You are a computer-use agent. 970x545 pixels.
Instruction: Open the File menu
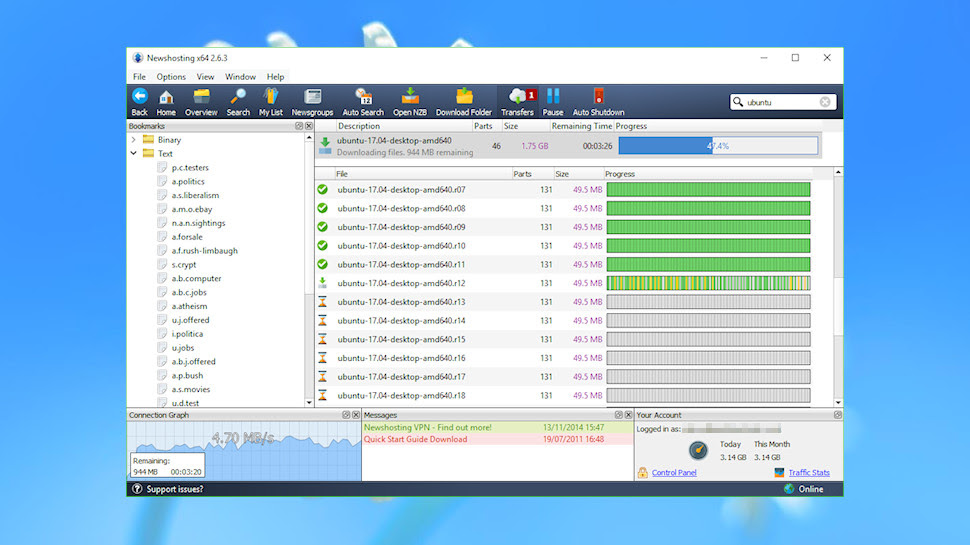[x=139, y=77]
